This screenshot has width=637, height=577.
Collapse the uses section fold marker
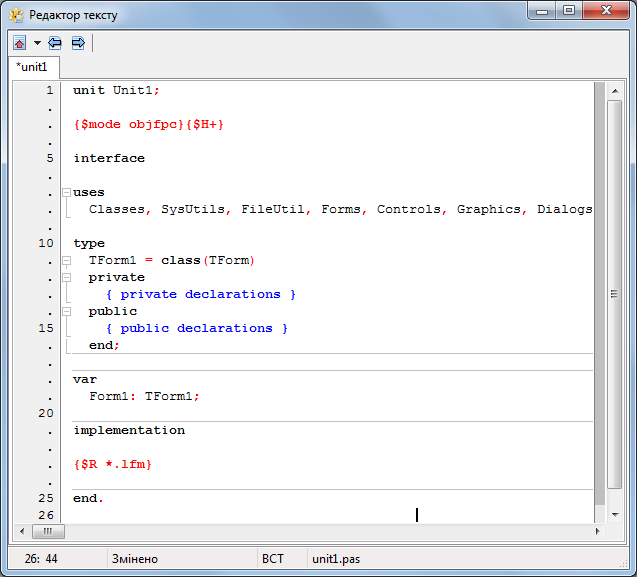click(66, 192)
